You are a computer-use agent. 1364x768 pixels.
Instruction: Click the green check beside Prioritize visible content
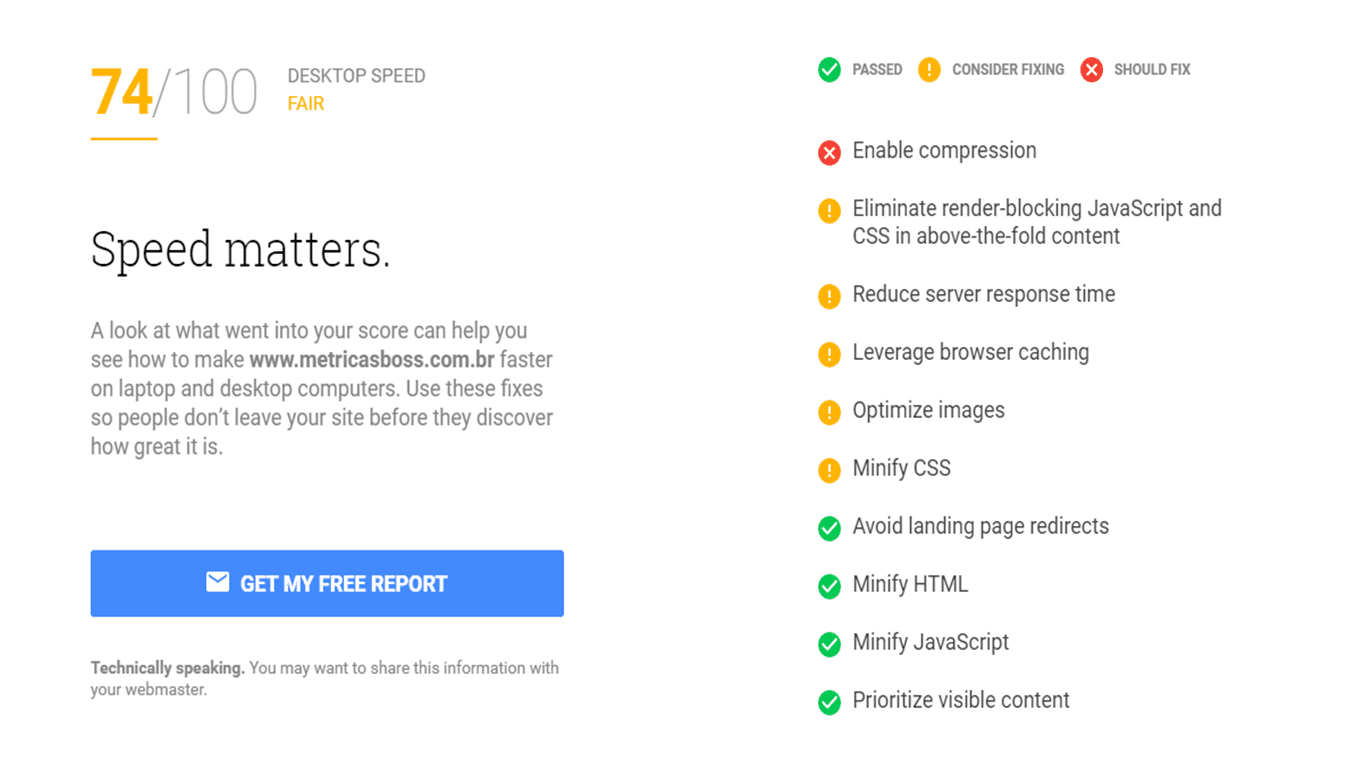pos(829,702)
